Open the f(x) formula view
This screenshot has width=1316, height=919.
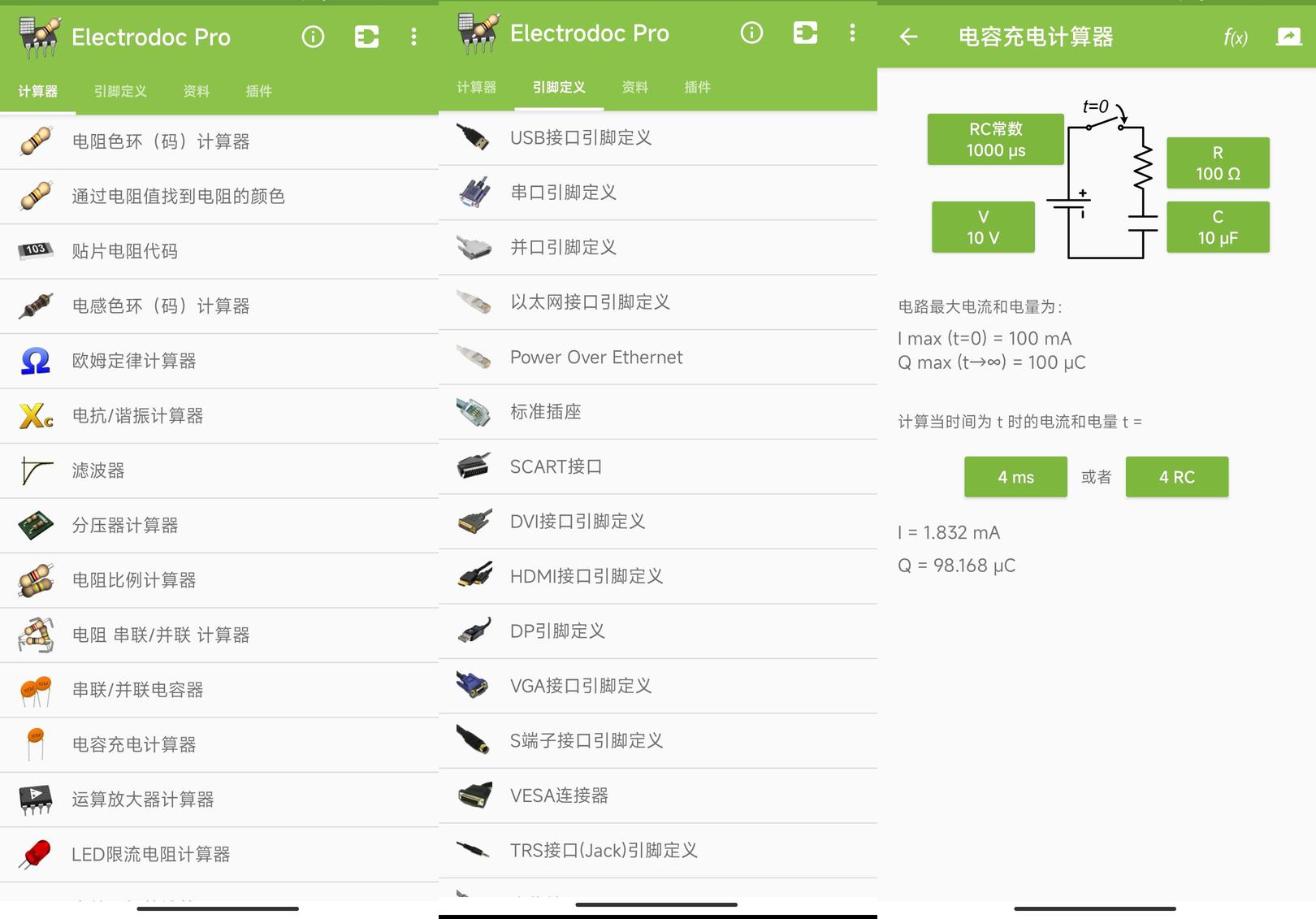(x=1235, y=37)
